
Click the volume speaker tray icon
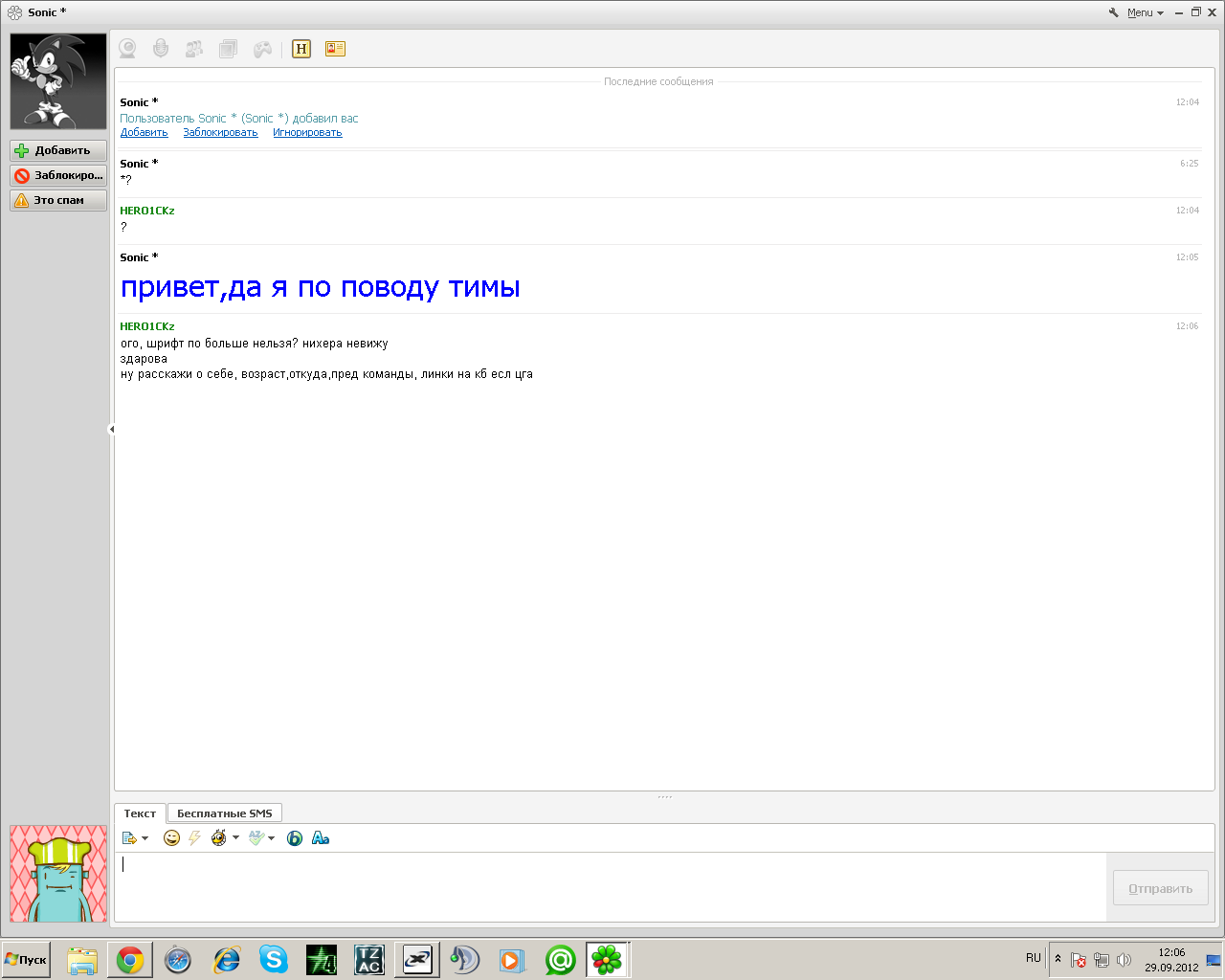coord(1125,960)
